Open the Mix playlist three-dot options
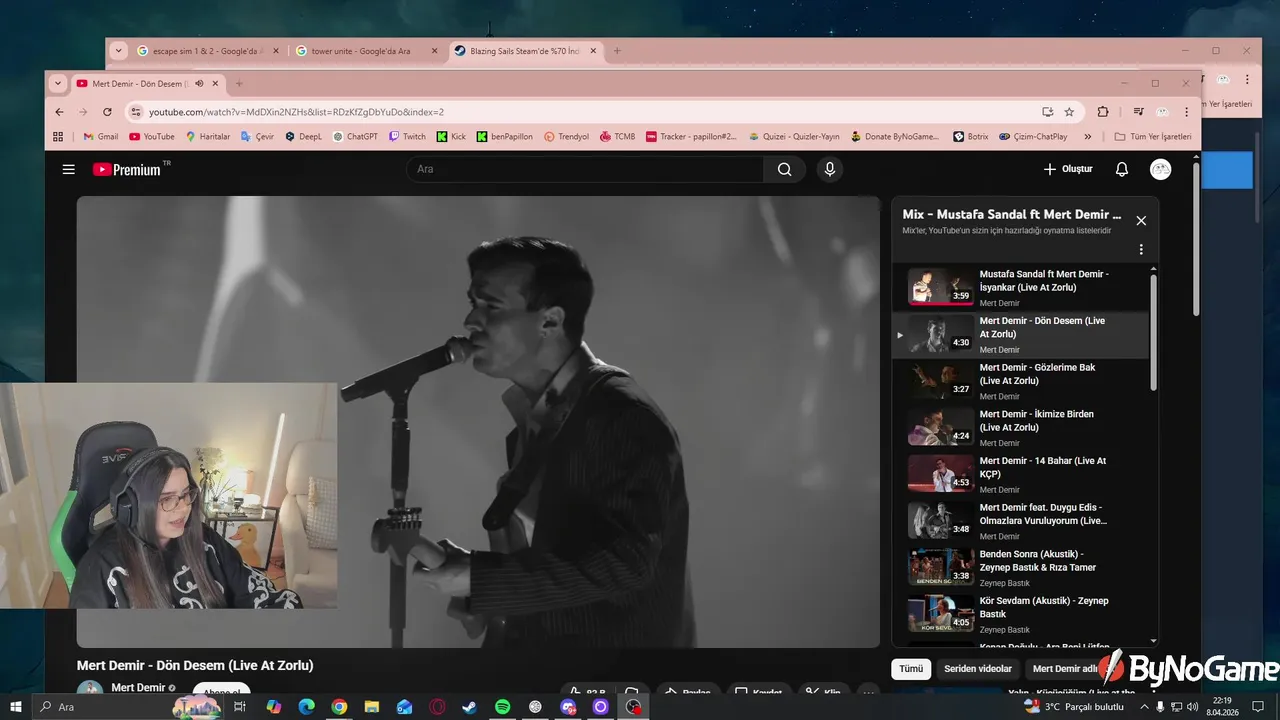The width and height of the screenshot is (1280, 720). [1141, 250]
